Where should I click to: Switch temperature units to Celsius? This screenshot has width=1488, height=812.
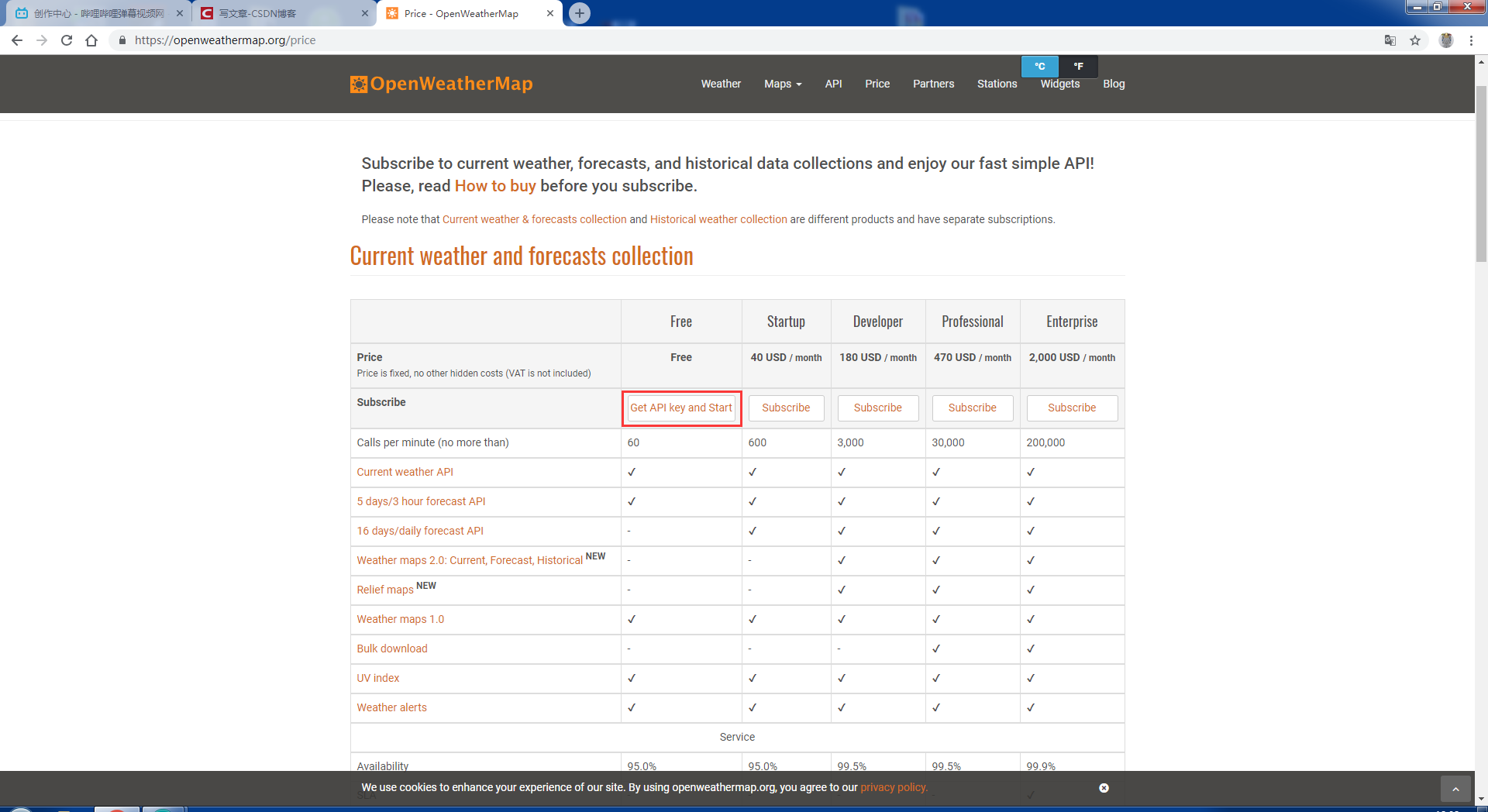[1040, 67]
